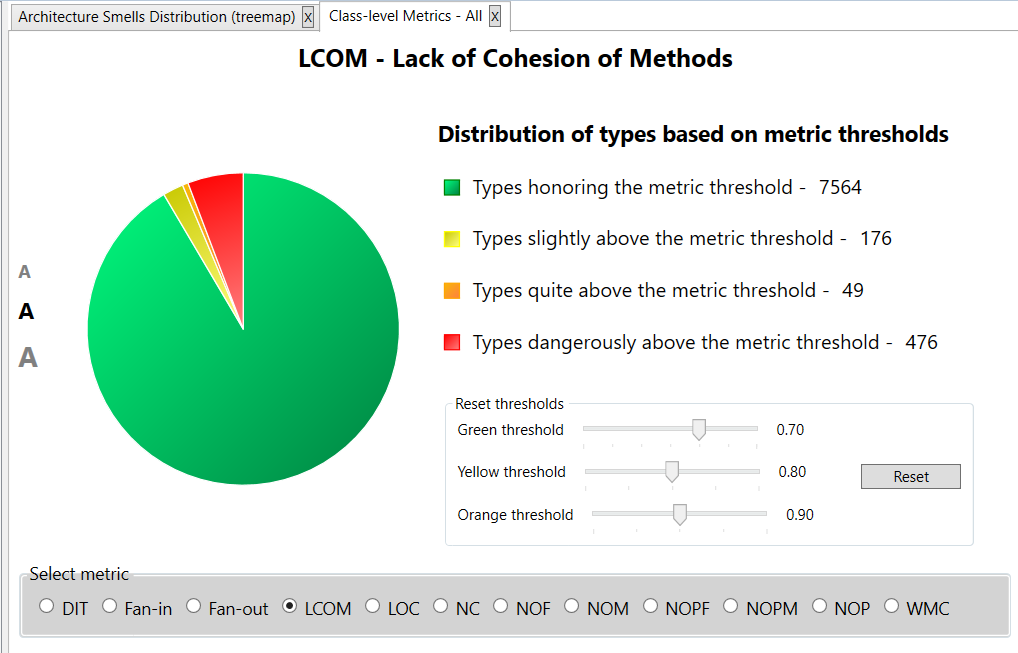Select the DIT metric radio button
The image size is (1018, 653).
47,606
